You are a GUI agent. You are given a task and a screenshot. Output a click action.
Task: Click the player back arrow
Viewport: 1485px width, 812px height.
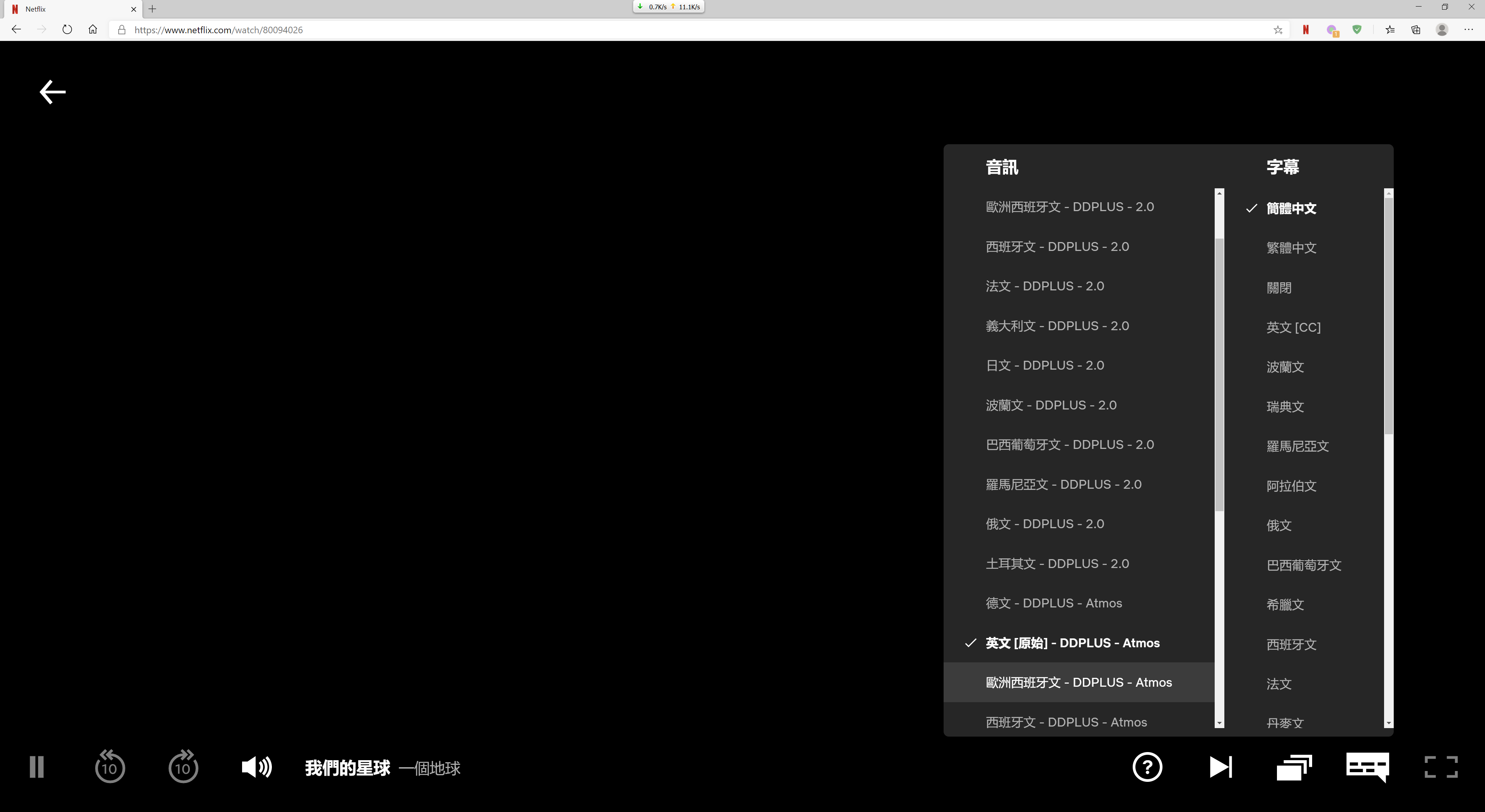[53, 92]
